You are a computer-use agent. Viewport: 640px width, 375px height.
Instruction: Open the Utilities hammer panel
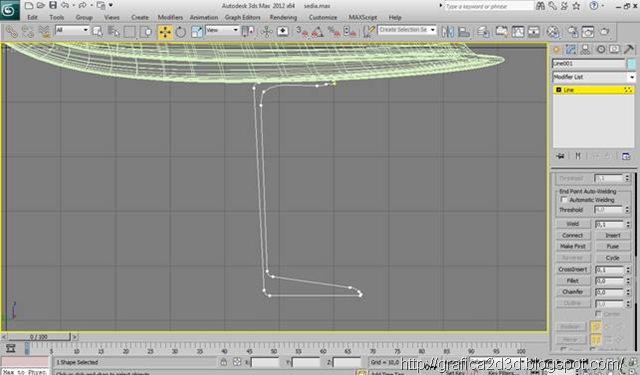click(629, 50)
